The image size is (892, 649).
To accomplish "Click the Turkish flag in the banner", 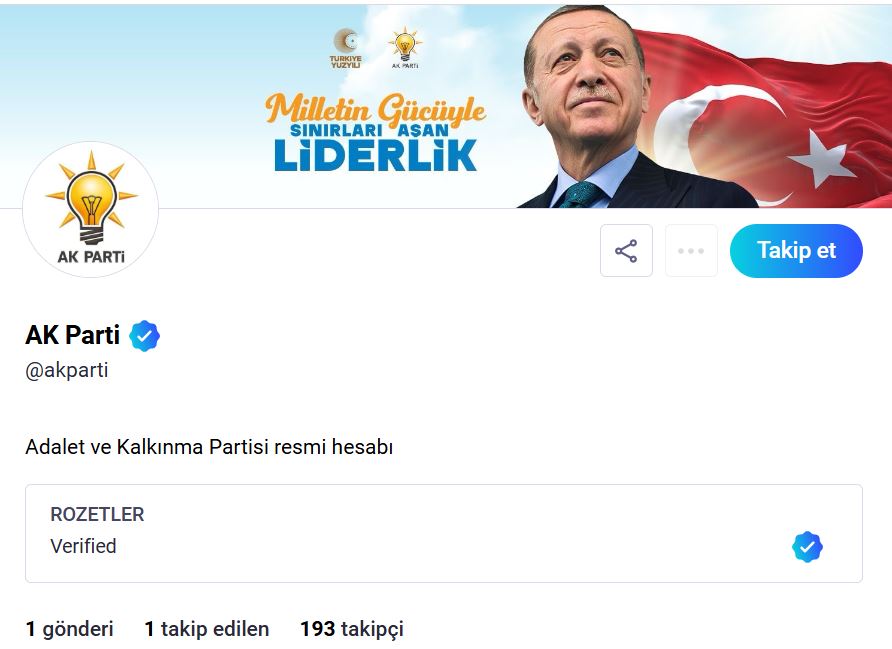I will point(770,110).
